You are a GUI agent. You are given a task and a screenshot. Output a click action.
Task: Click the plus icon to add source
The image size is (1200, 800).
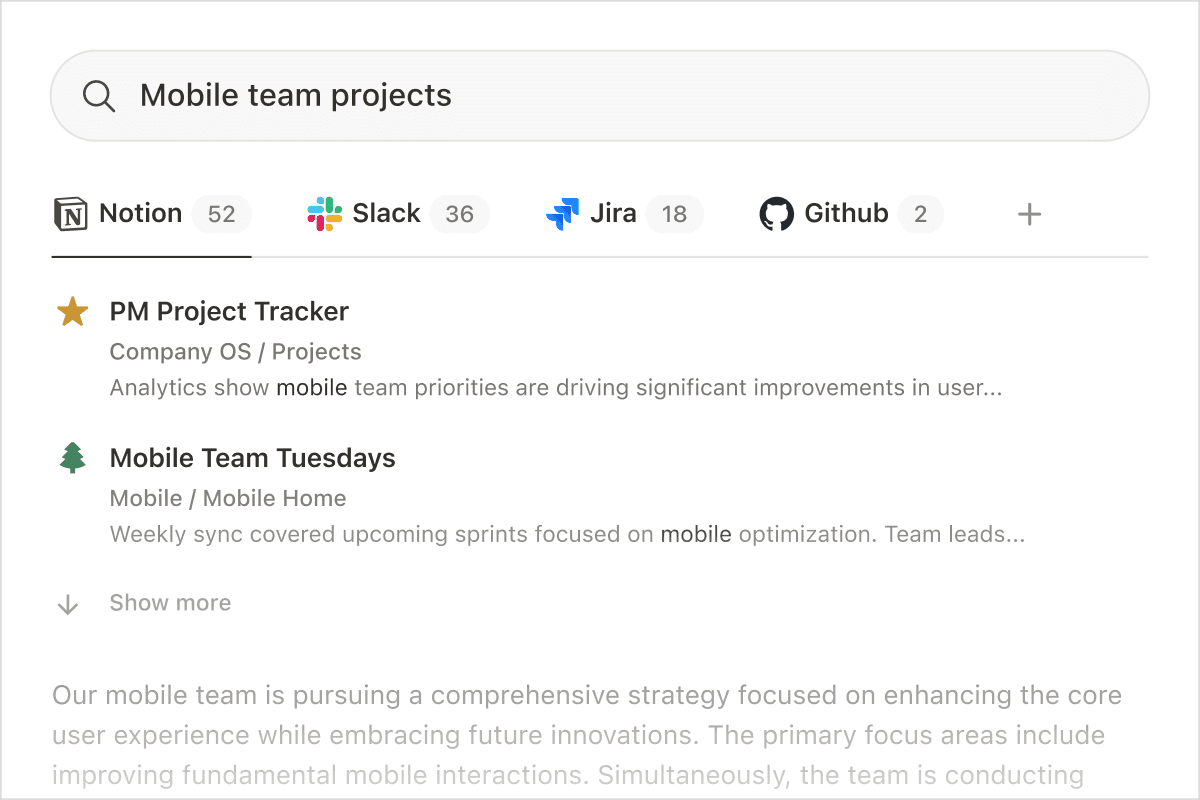pyautogui.click(x=1029, y=214)
